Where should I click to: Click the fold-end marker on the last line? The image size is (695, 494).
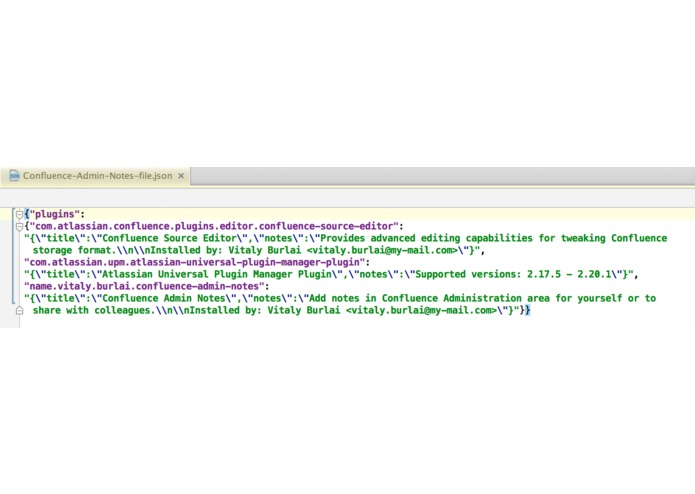(x=19, y=311)
